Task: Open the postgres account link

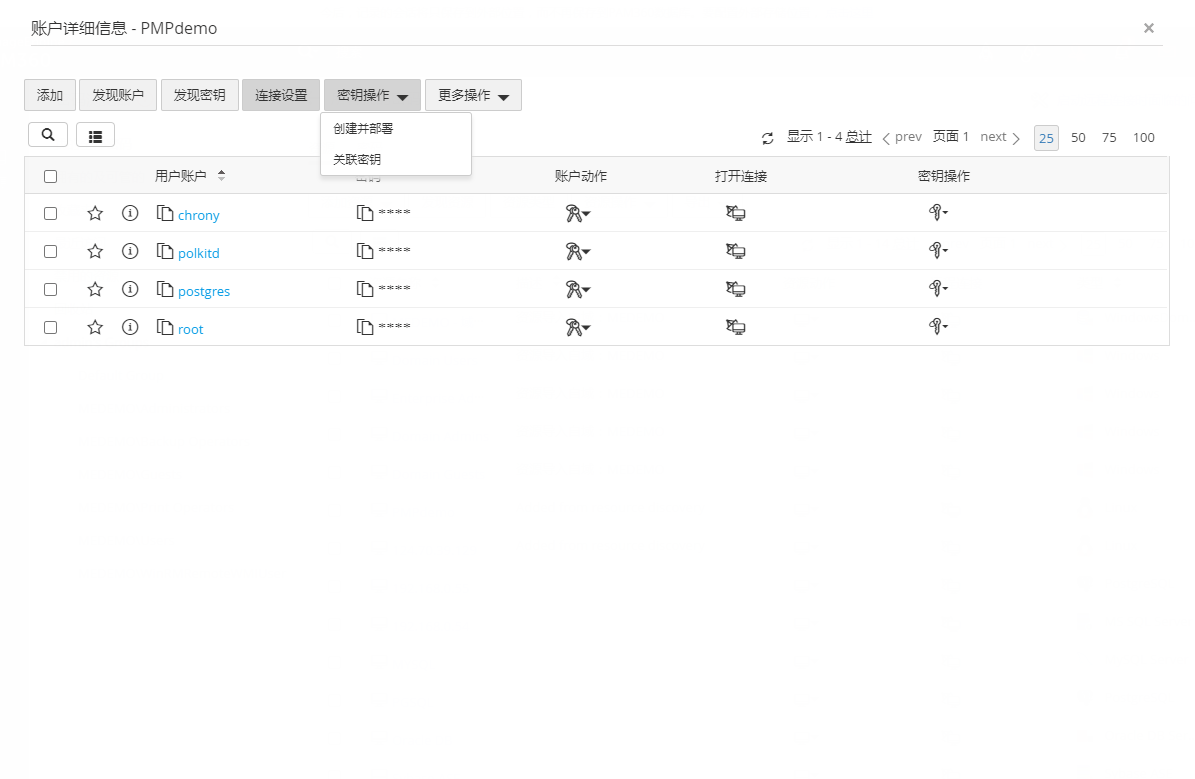Action: [x=204, y=291]
